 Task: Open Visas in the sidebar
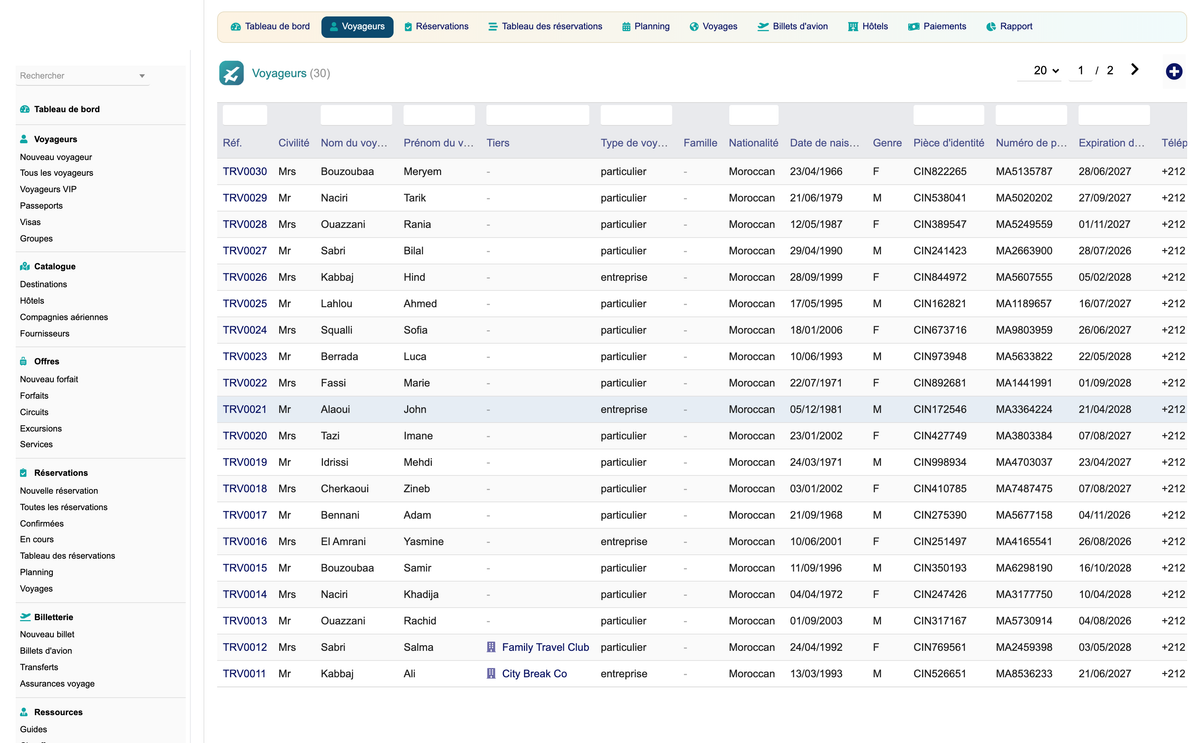[x=30, y=222]
